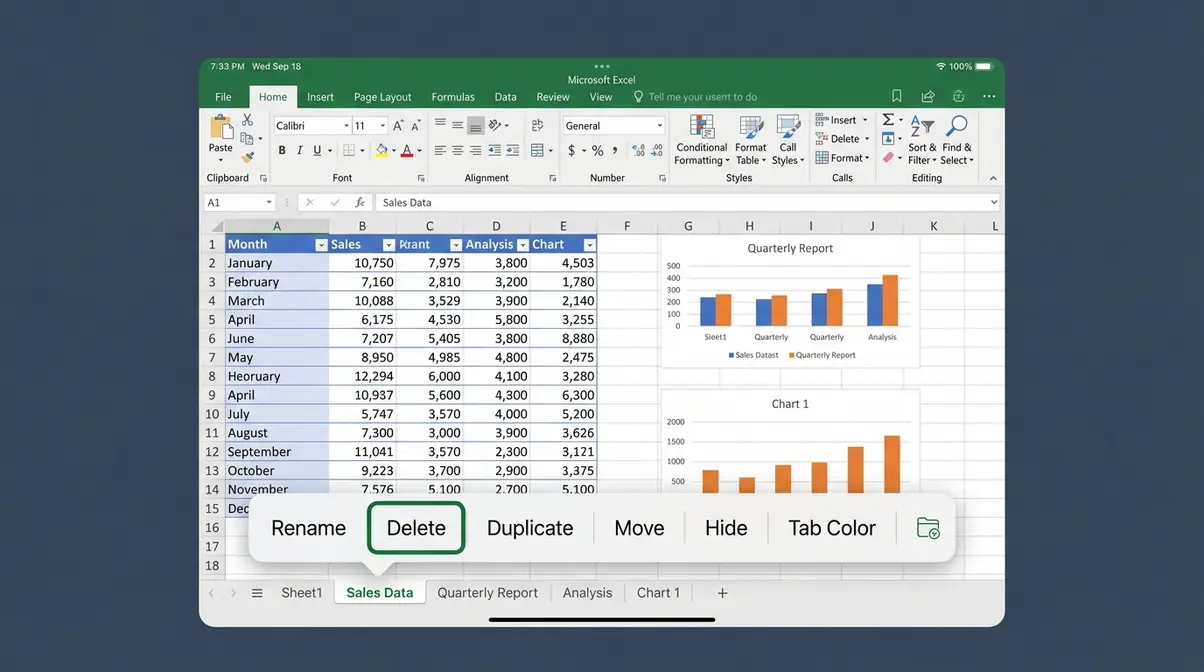Toggle align text right
Screen dimensions: 1204x672
point(475,150)
